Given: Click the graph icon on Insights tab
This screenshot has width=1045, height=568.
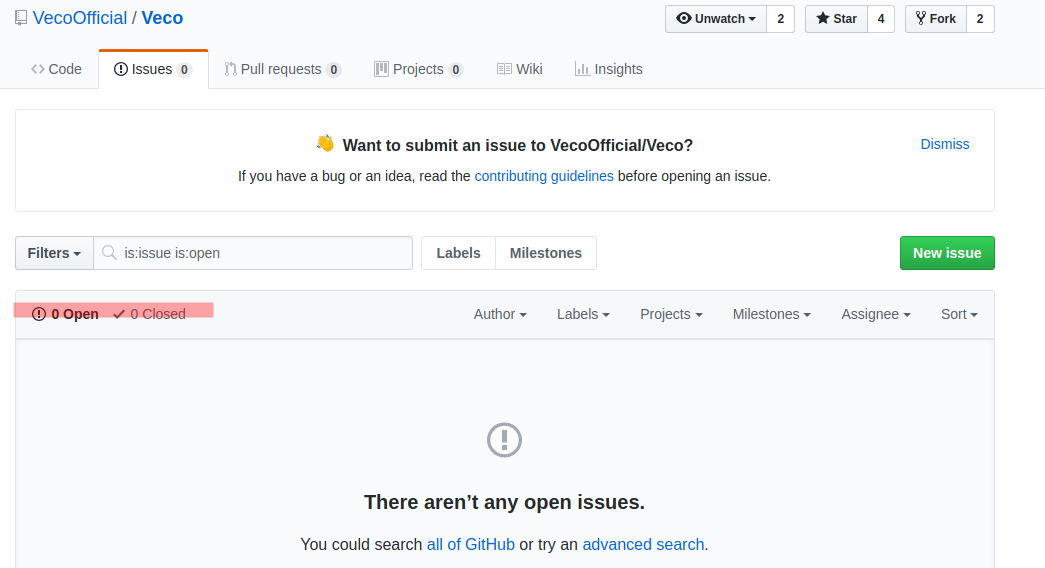Looking at the screenshot, I should click(582, 69).
